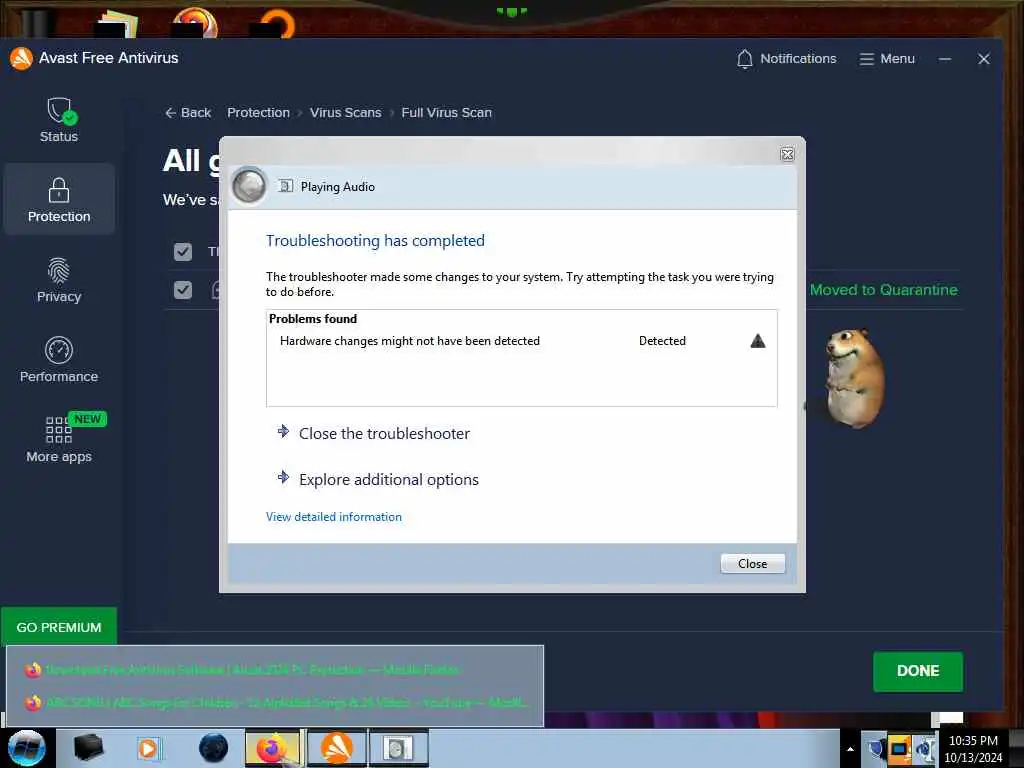Screen dimensions: 1024x768
Task: Open More apps grid in sidebar
Action: 59,440
